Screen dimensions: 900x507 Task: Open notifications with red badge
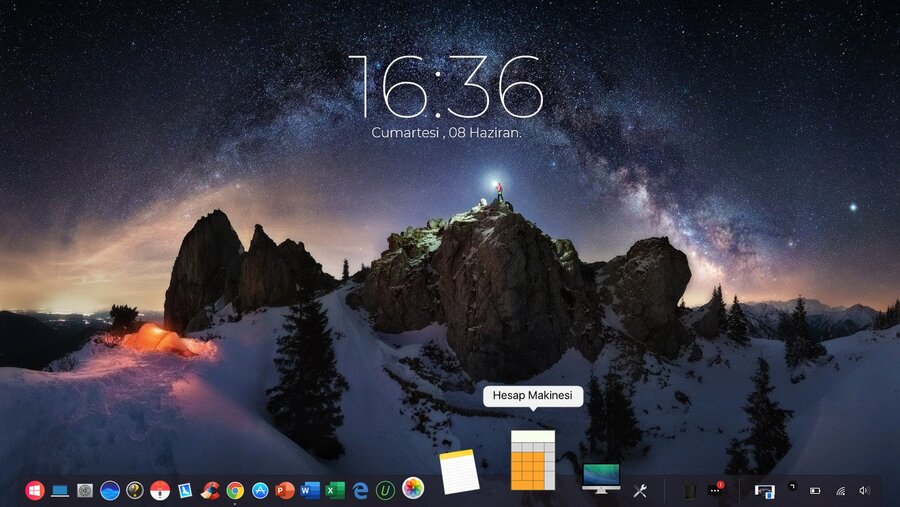pyautogui.click(x=715, y=489)
